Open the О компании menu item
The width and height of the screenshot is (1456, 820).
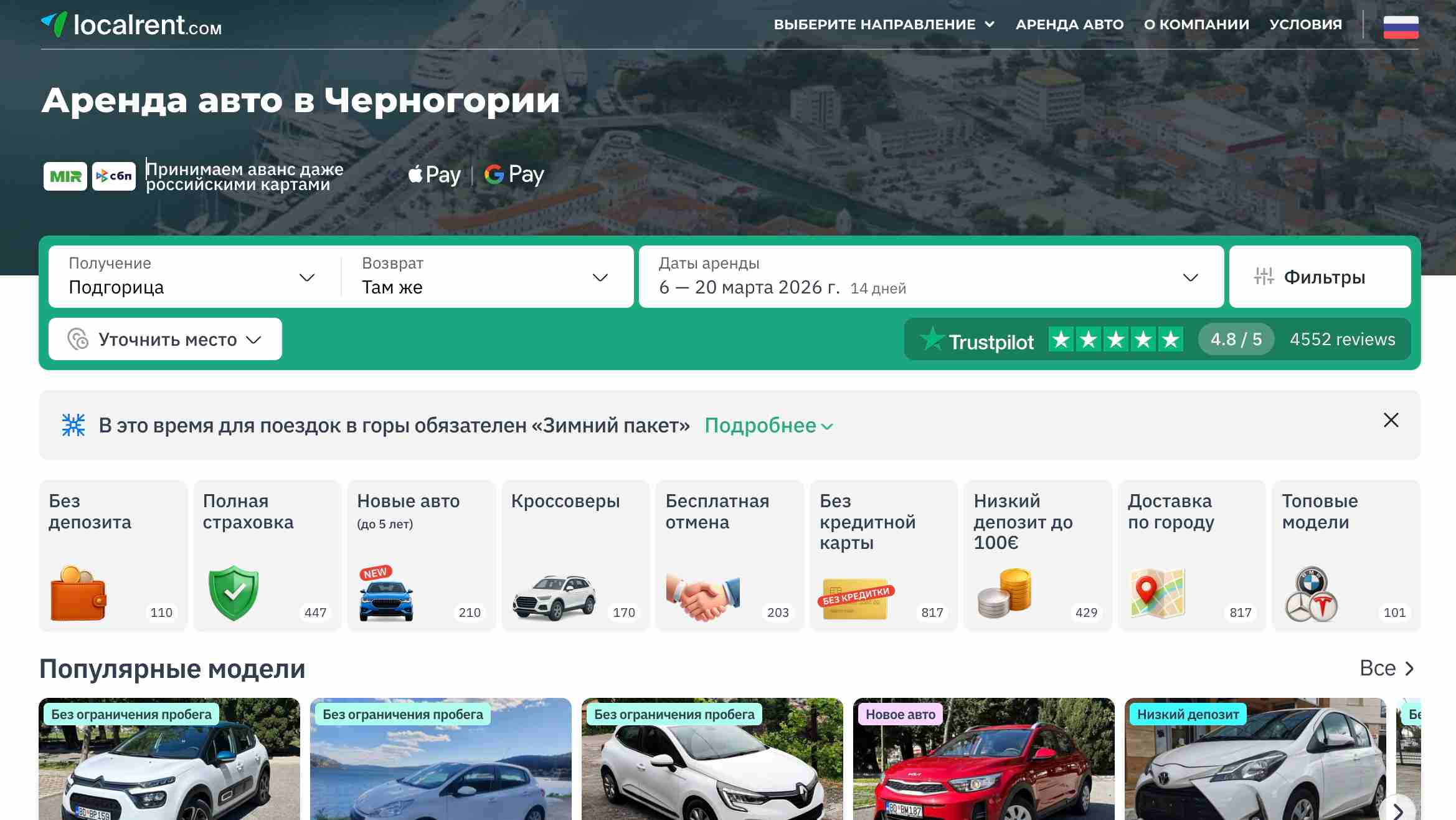pyautogui.click(x=1196, y=24)
